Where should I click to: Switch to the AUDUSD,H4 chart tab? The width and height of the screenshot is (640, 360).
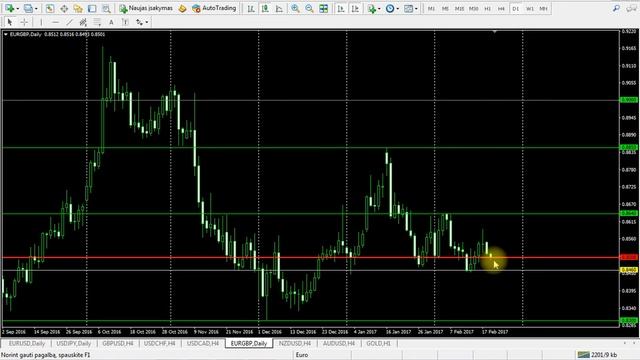[339, 343]
